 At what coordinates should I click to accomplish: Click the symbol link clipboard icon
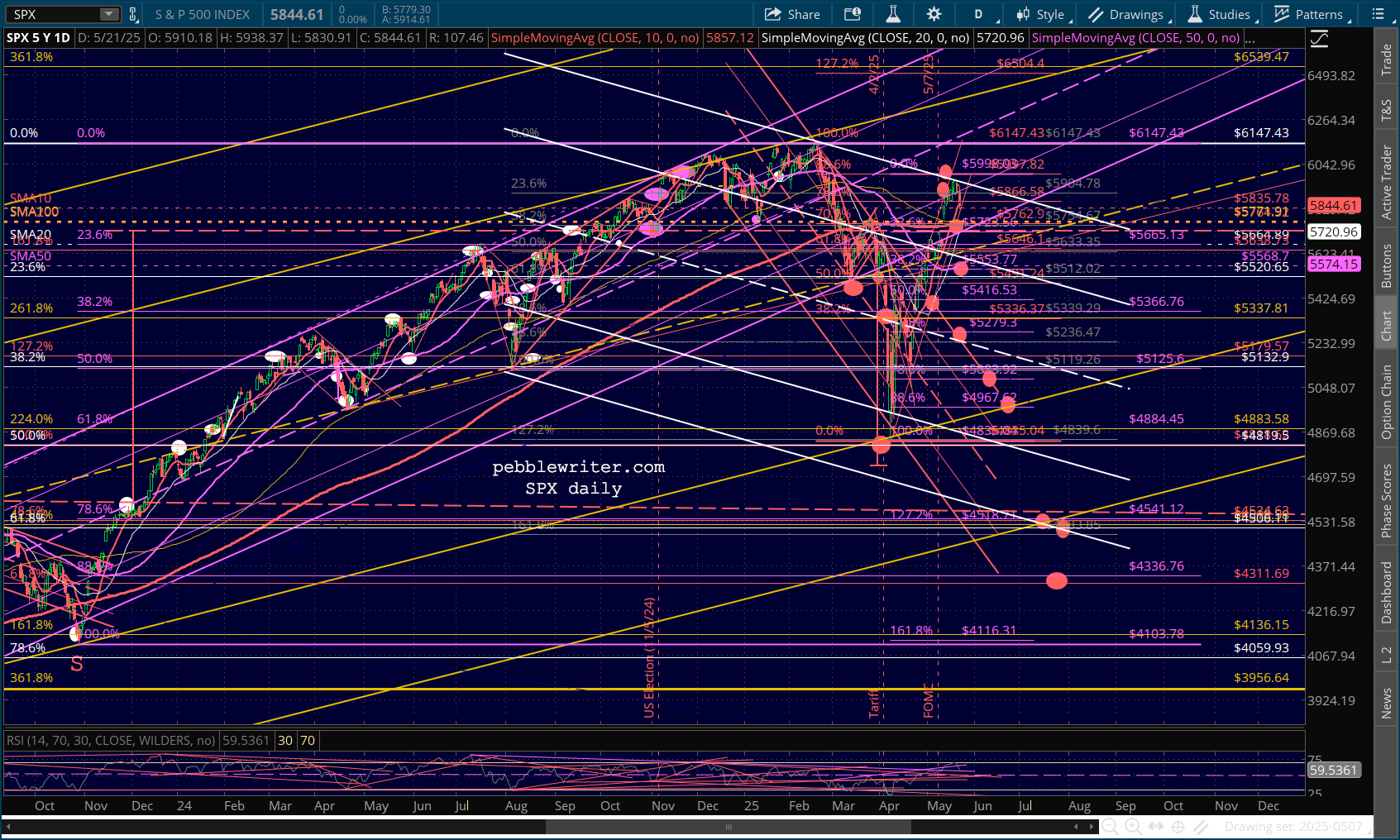pos(133,14)
